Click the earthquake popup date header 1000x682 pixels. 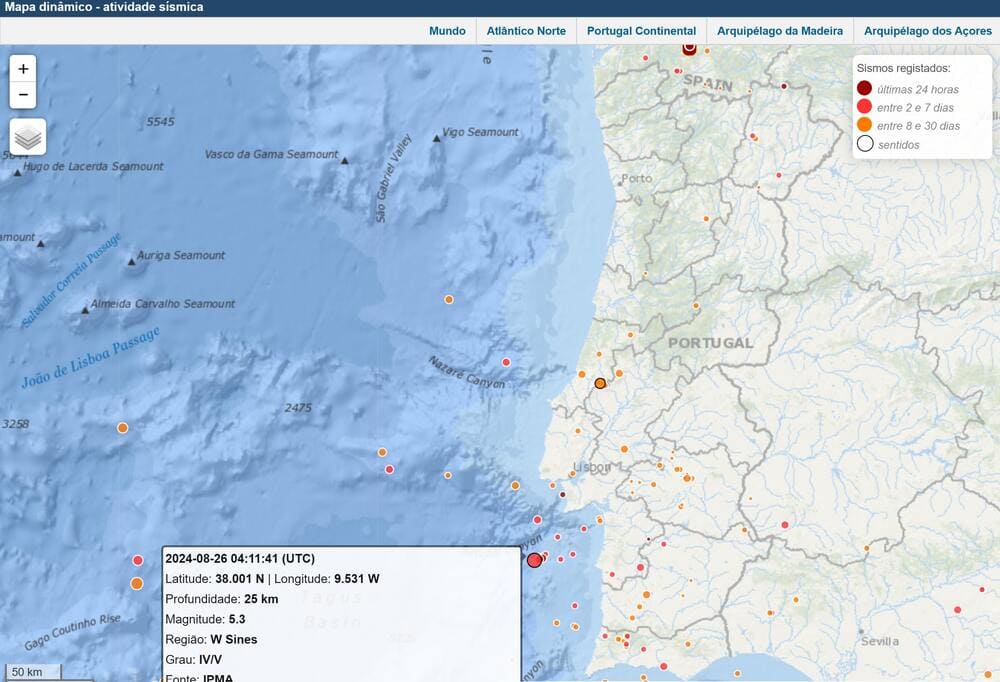click(239, 558)
